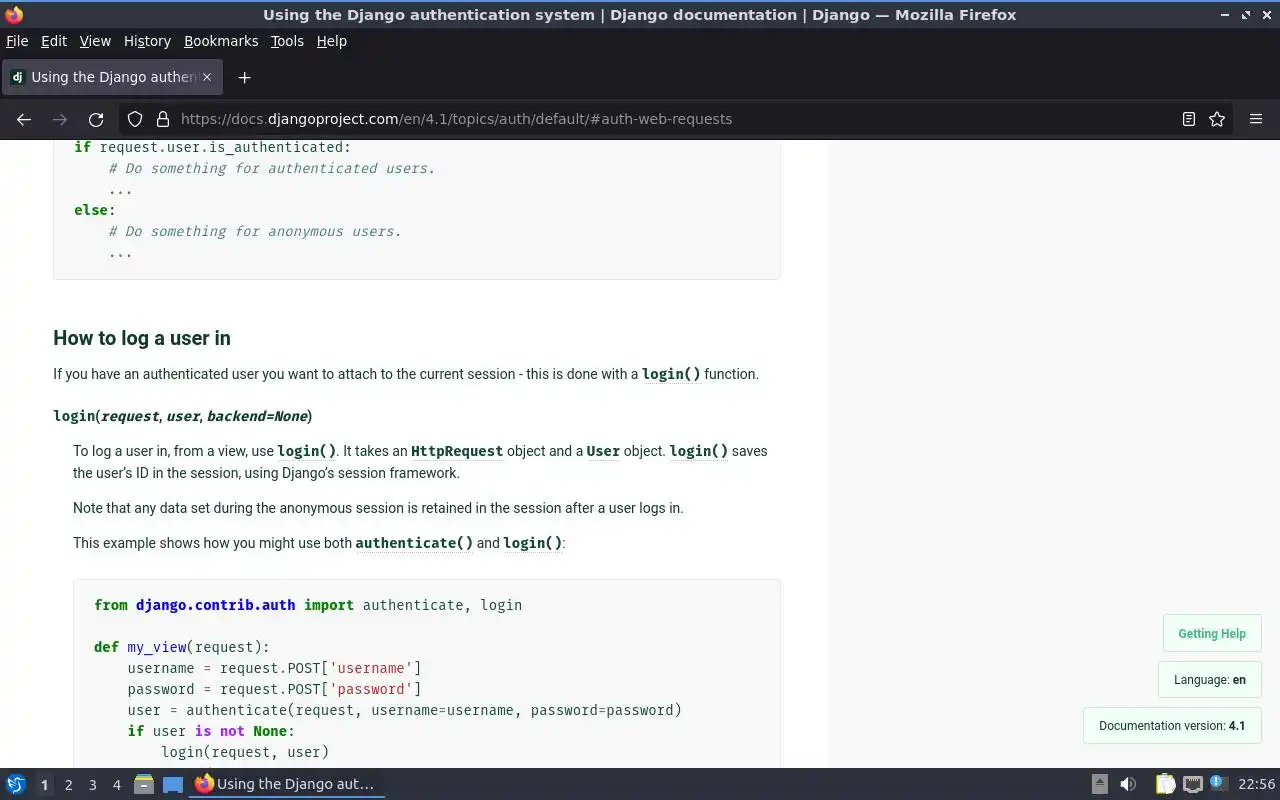Click the Getting Help button

click(1212, 633)
